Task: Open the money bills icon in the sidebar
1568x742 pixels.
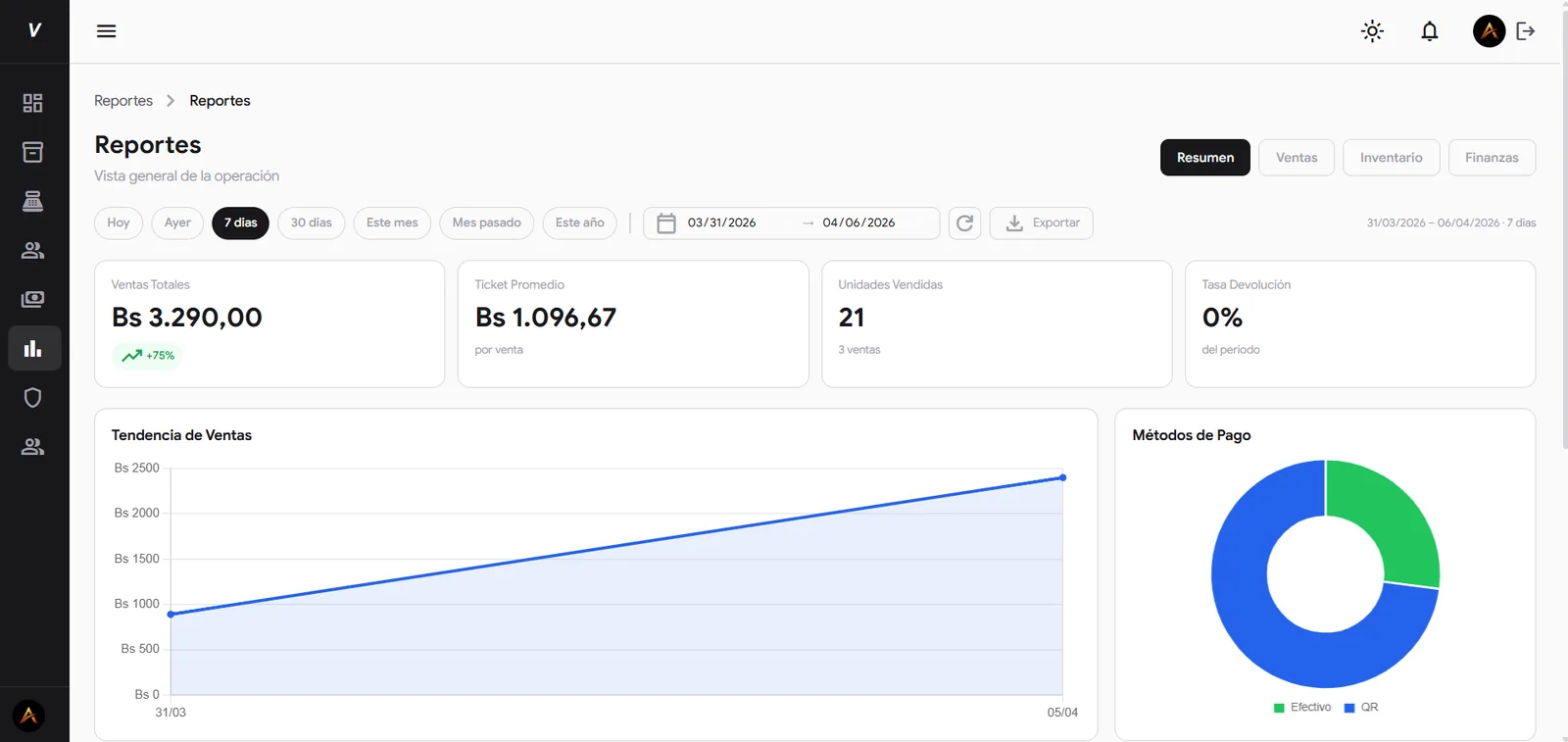Action: point(32,299)
